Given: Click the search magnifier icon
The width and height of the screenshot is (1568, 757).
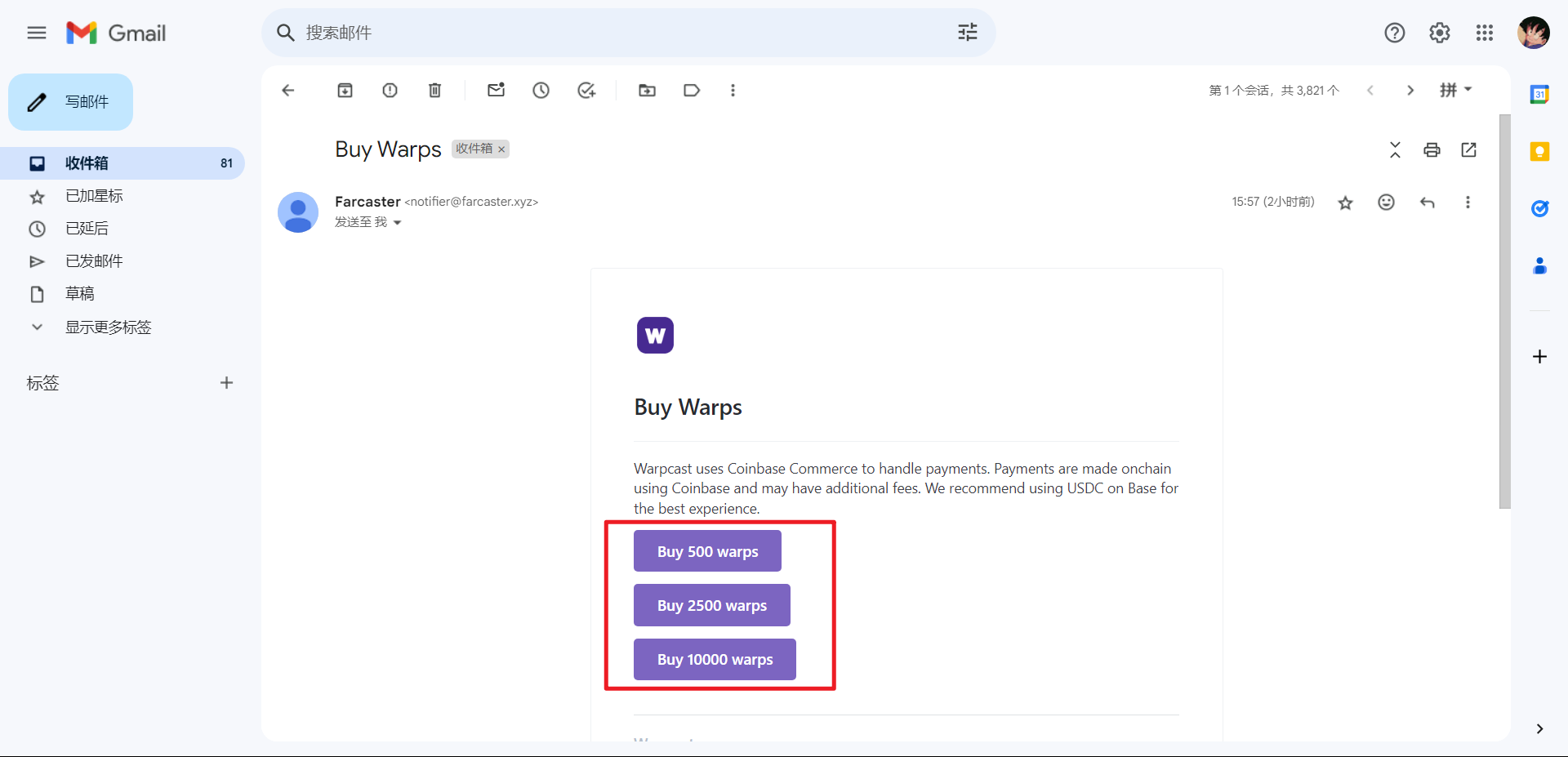Looking at the screenshot, I should pyautogui.click(x=285, y=33).
